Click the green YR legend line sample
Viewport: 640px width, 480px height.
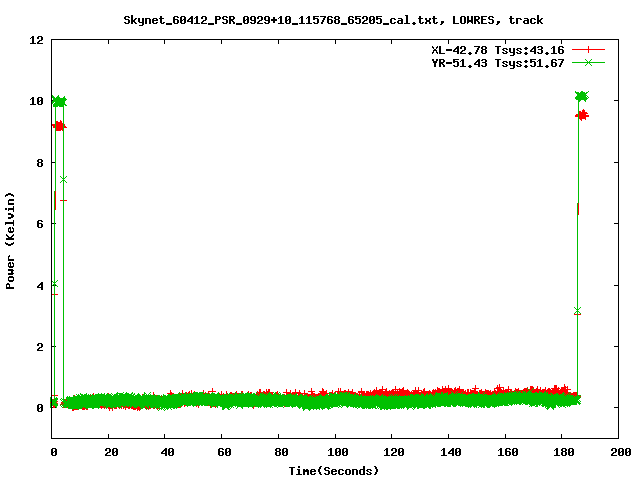click(x=588, y=62)
